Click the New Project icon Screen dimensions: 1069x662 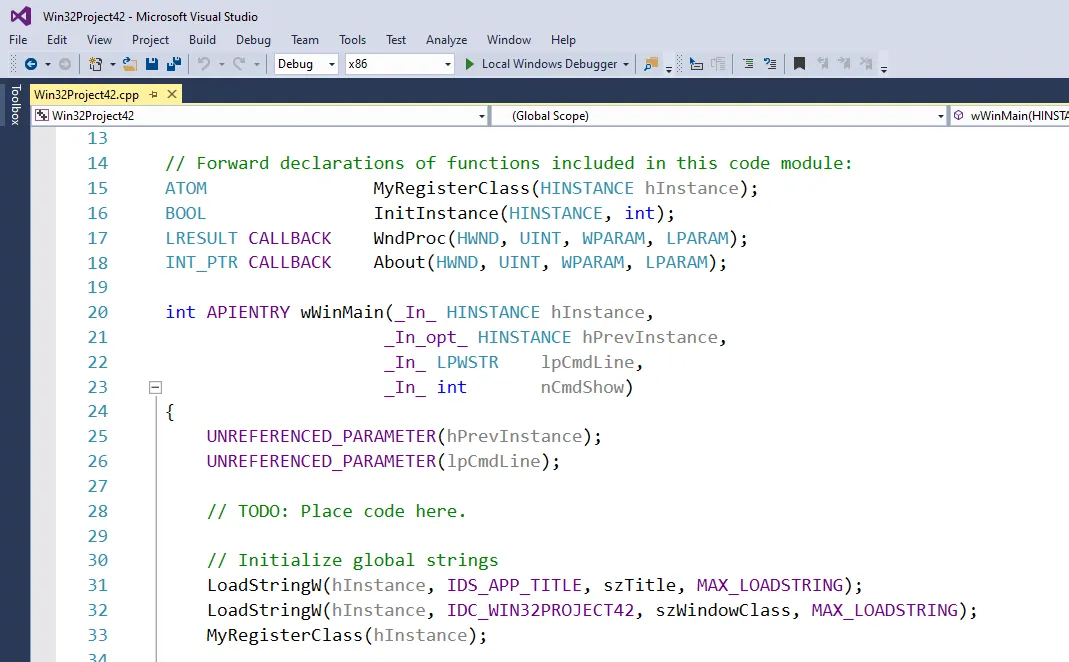(95, 64)
